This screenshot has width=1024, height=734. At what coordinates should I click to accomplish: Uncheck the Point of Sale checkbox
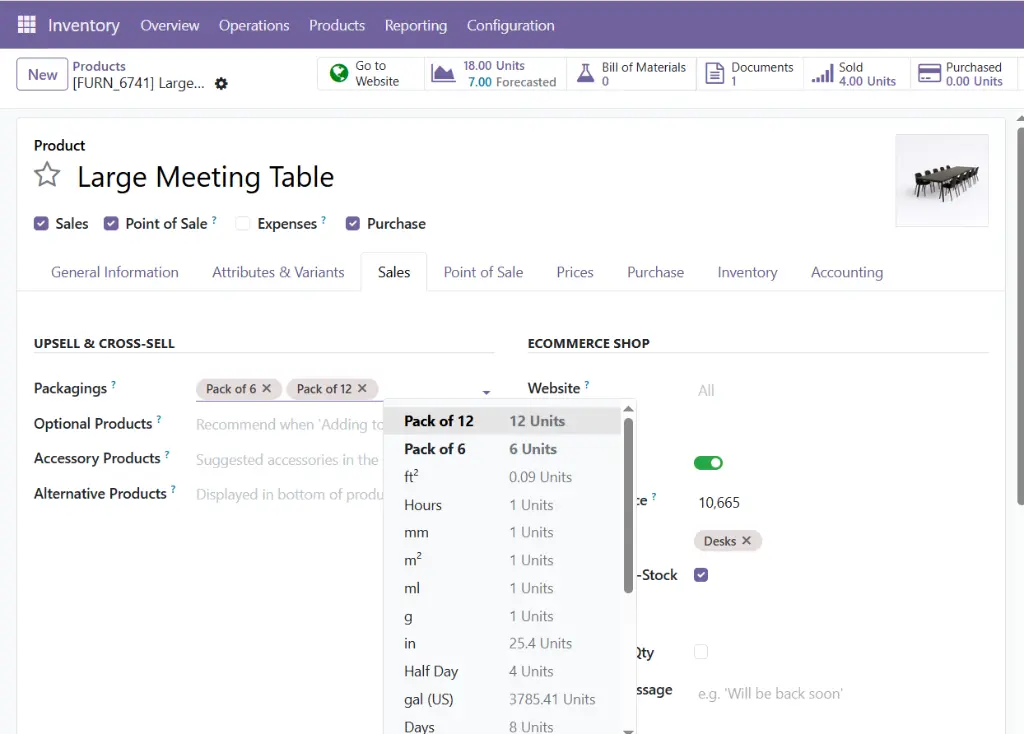pos(111,223)
